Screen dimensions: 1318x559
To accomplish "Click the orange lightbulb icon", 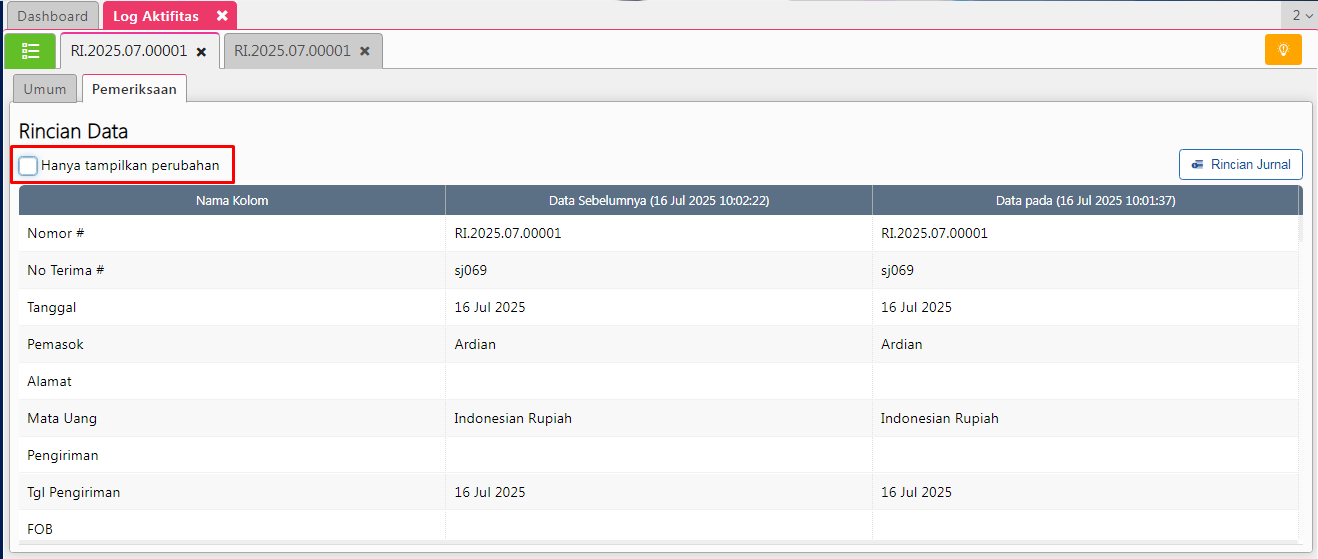I will point(1283,50).
